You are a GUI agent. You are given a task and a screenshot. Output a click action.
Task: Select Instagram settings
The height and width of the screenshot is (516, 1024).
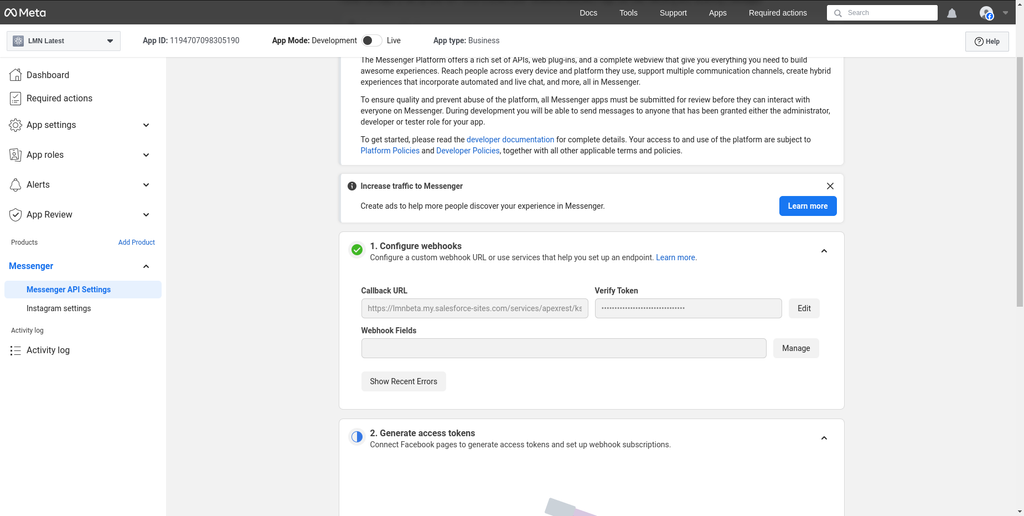coord(59,308)
